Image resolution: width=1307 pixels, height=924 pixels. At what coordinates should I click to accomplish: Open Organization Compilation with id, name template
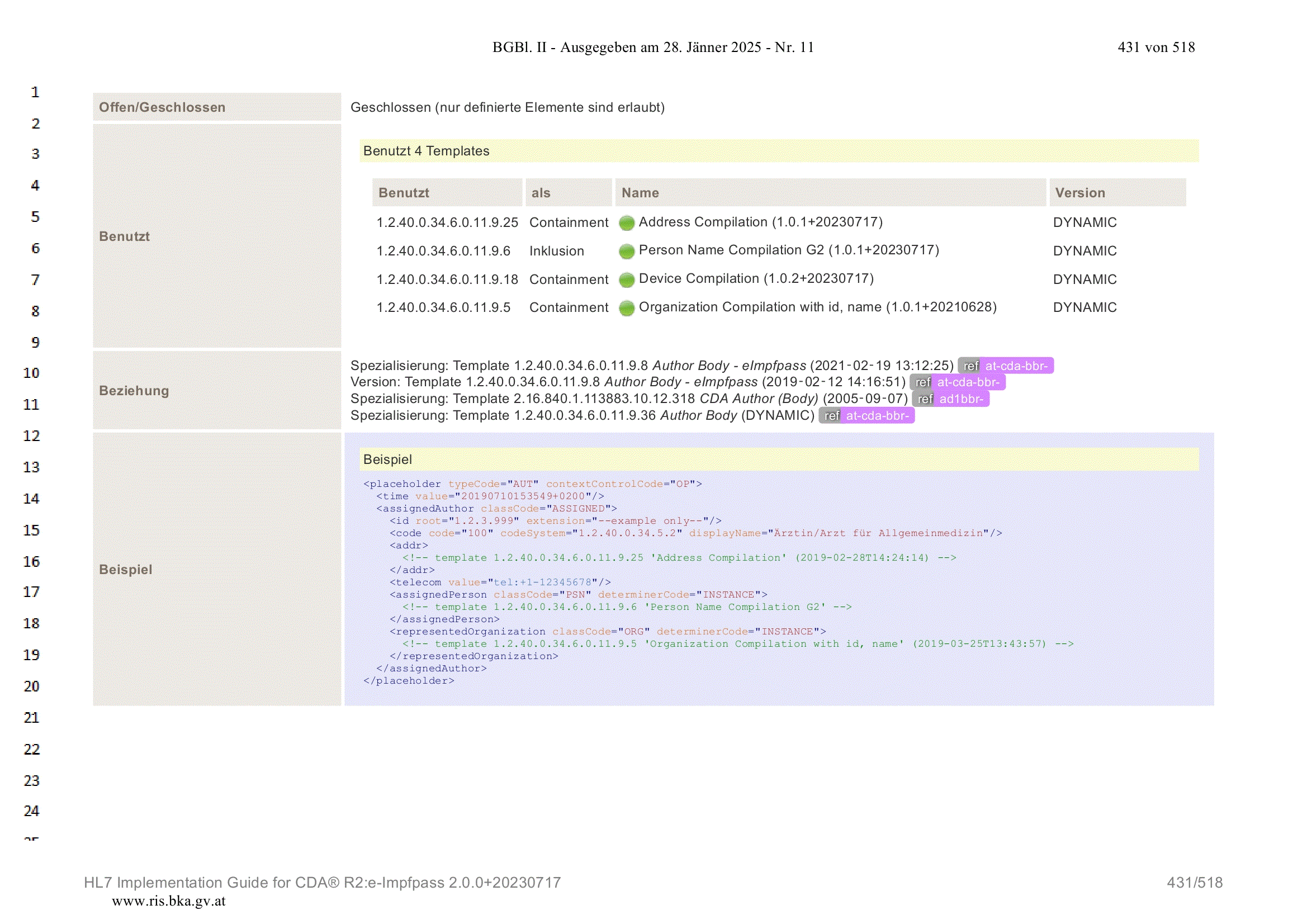click(x=817, y=307)
